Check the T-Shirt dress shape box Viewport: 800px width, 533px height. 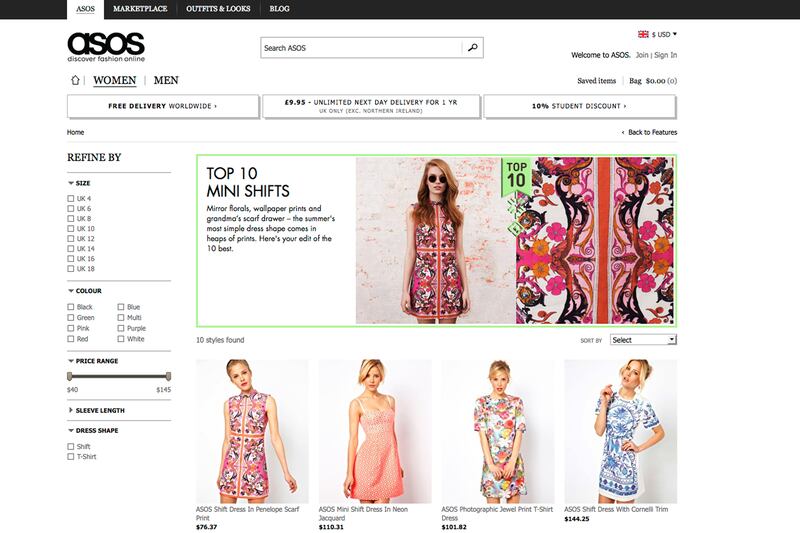click(70, 457)
